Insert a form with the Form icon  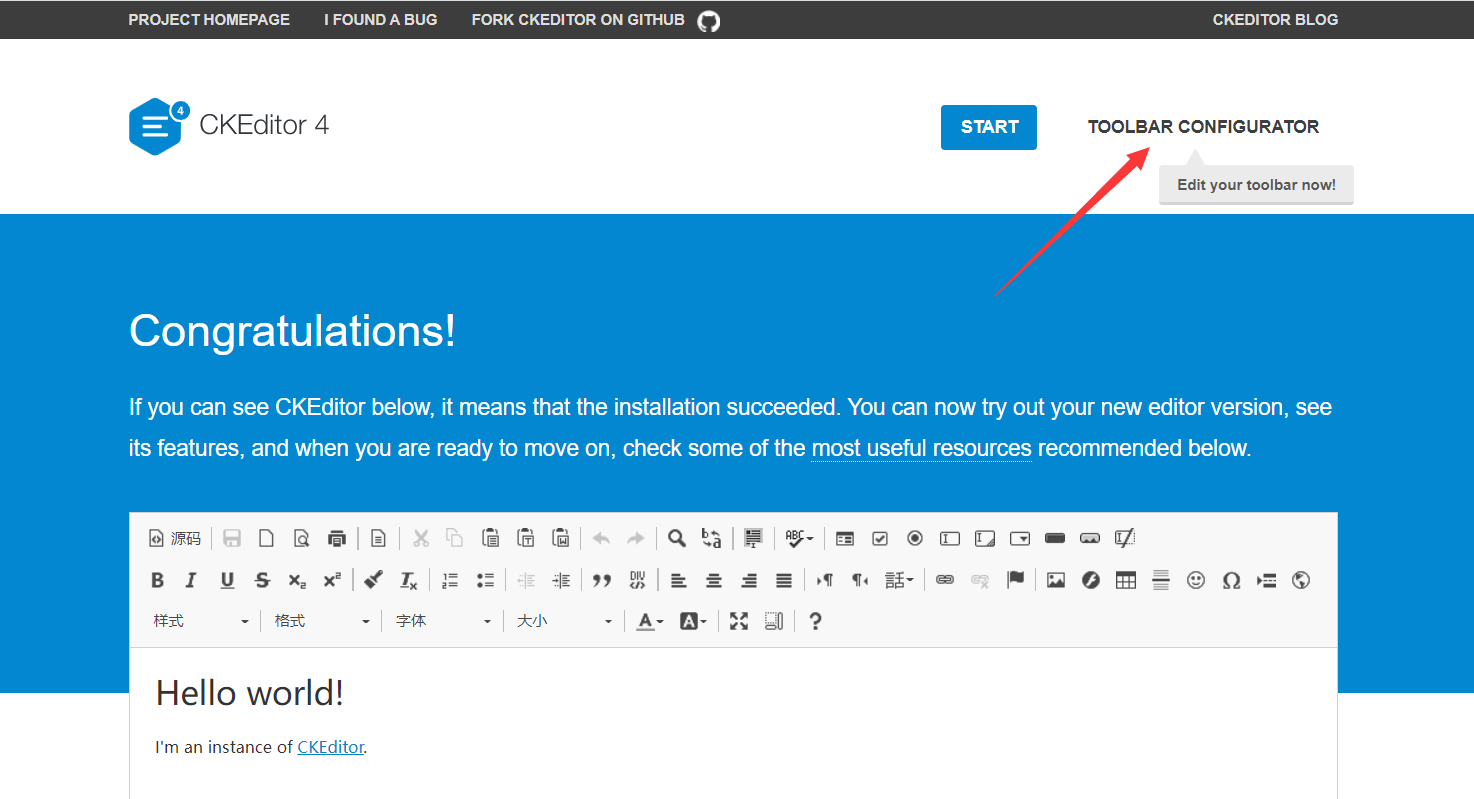point(845,538)
